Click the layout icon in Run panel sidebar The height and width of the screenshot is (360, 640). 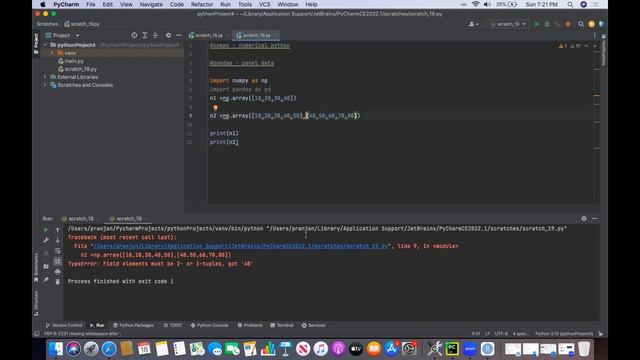pyautogui.click(x=46, y=266)
